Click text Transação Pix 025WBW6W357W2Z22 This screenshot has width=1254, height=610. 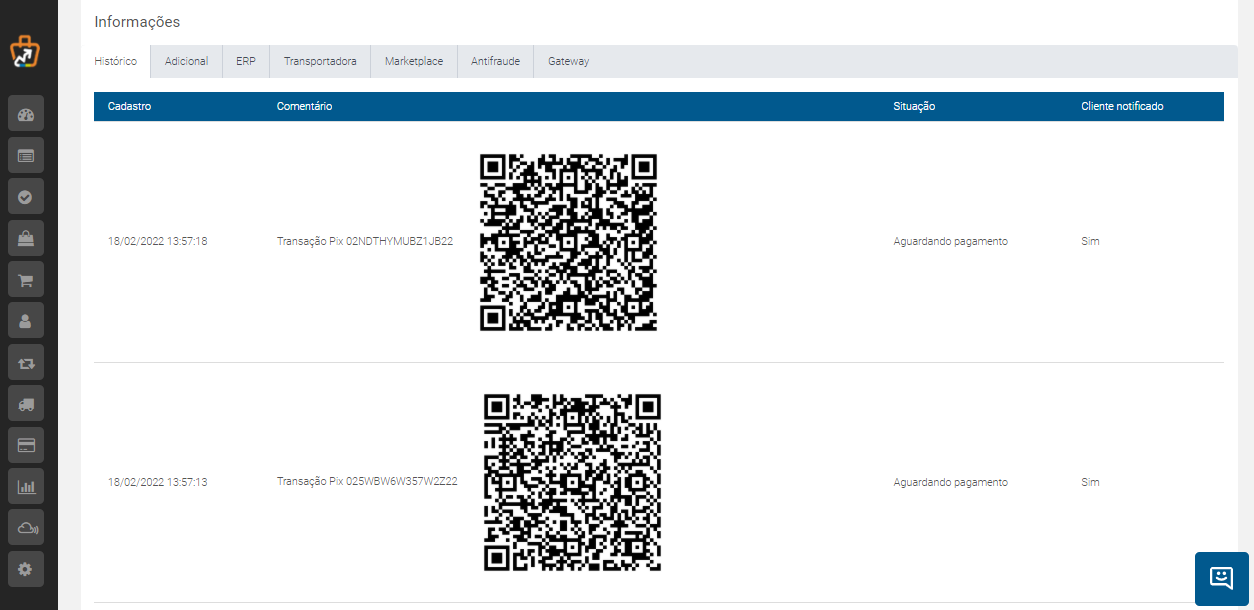(x=367, y=482)
